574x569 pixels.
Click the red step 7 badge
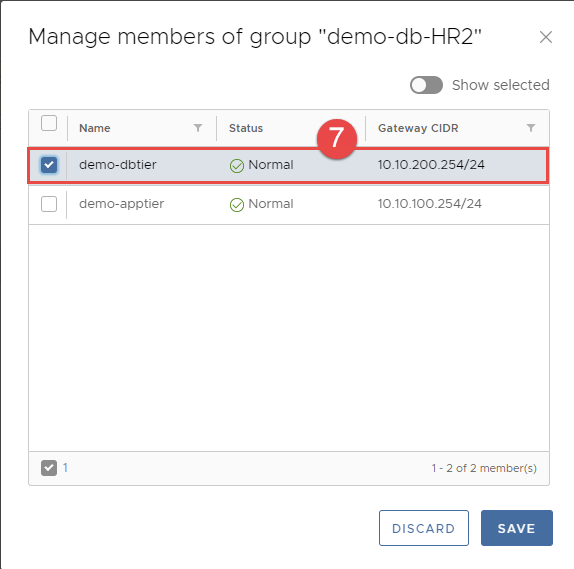click(337, 139)
